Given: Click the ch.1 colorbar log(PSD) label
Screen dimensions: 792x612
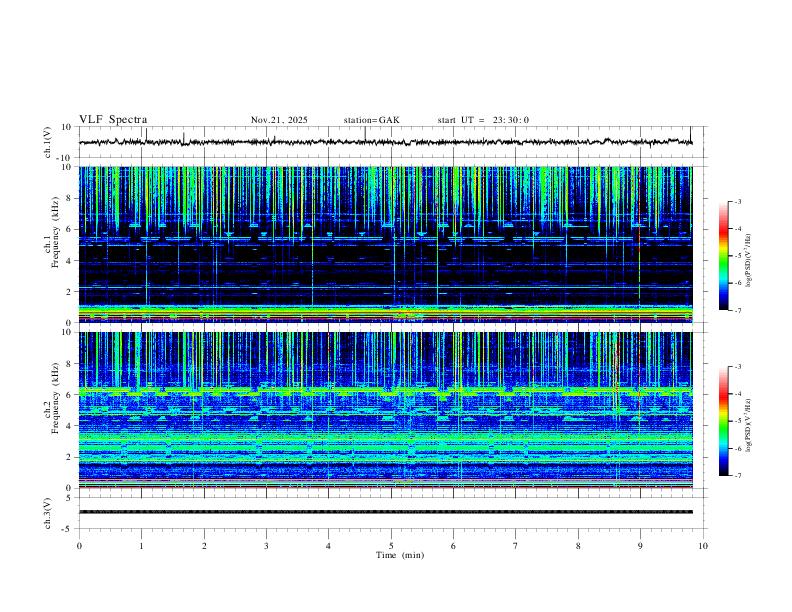Looking at the screenshot, I should coord(749,260).
